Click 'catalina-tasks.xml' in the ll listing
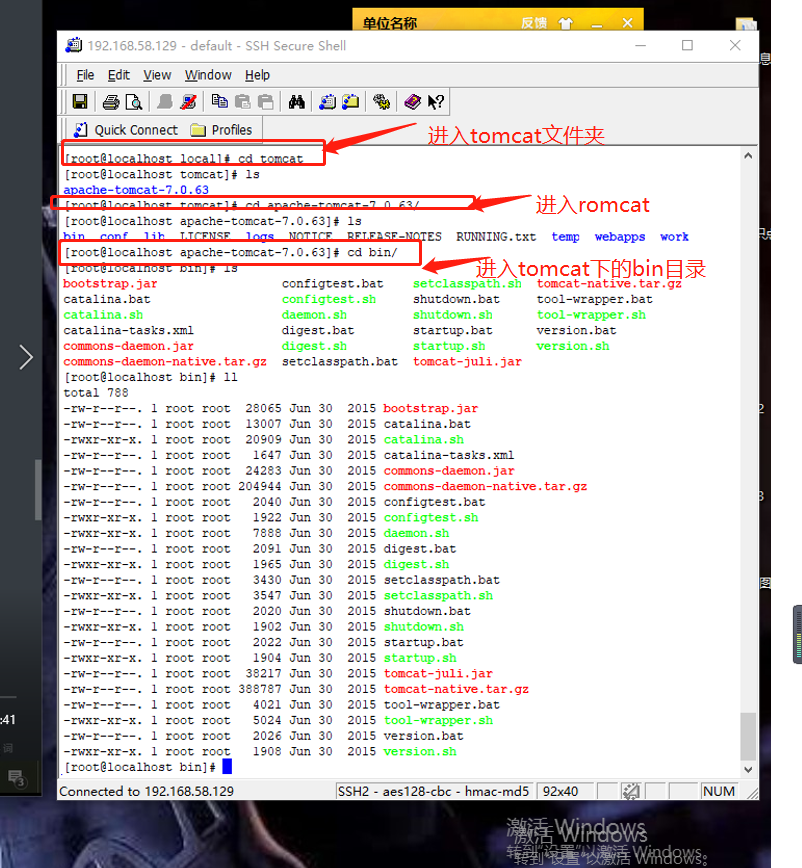Image resolution: width=802 pixels, height=868 pixels. [449, 455]
